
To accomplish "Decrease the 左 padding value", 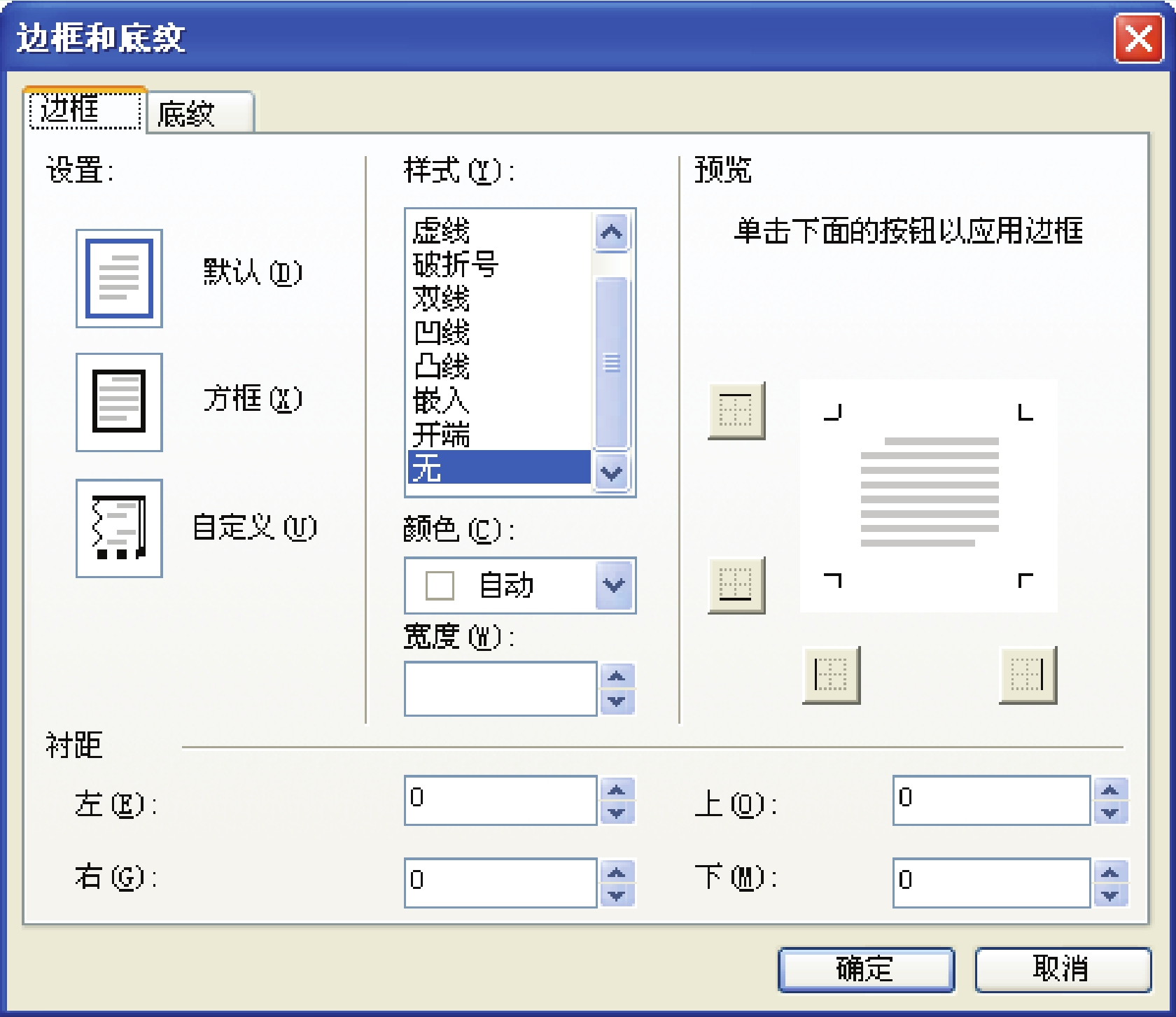I will [x=617, y=813].
